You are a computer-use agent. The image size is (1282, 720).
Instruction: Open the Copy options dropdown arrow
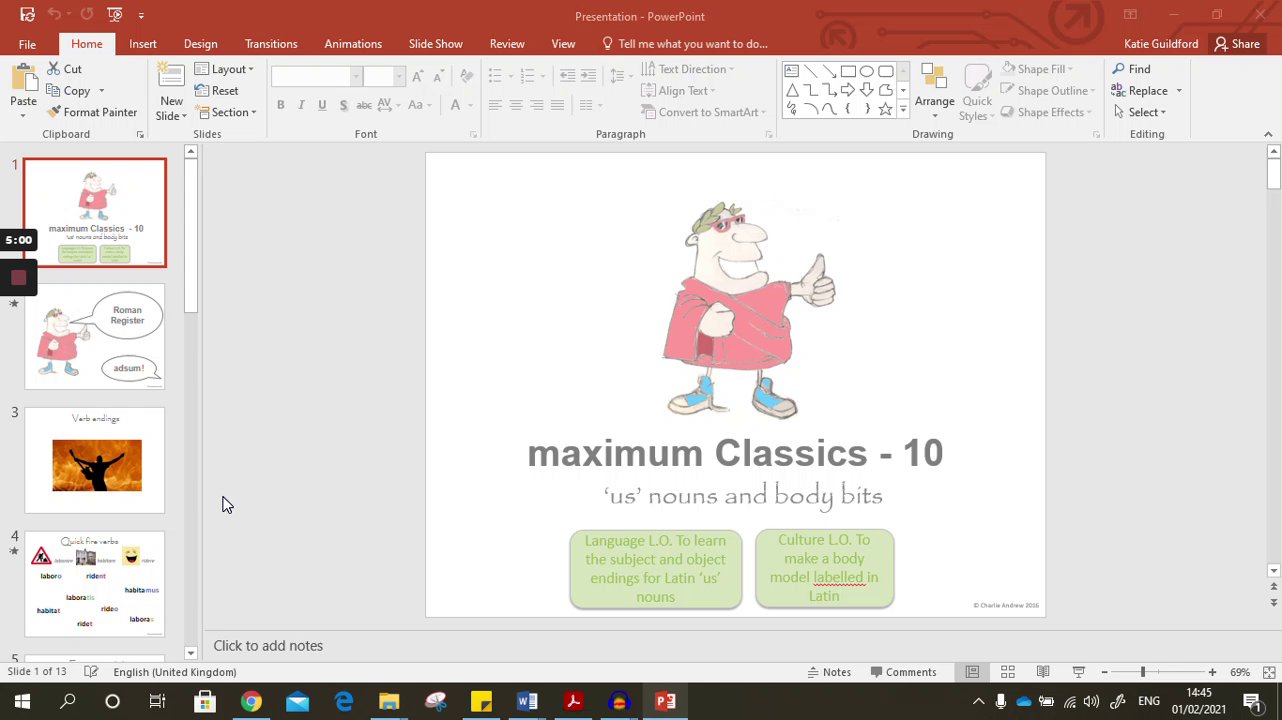[x=101, y=91]
